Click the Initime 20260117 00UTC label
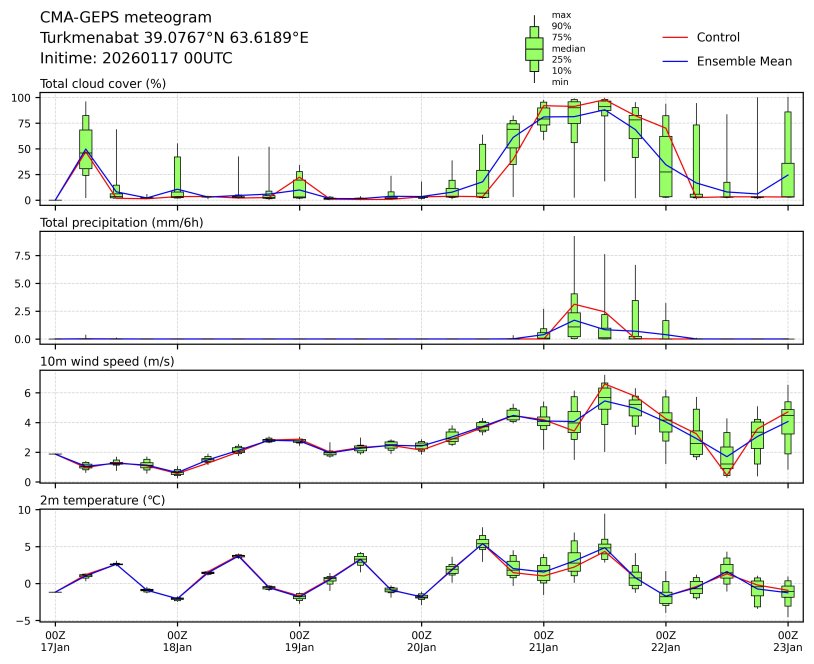This screenshot has width=814, height=664. tap(136, 58)
